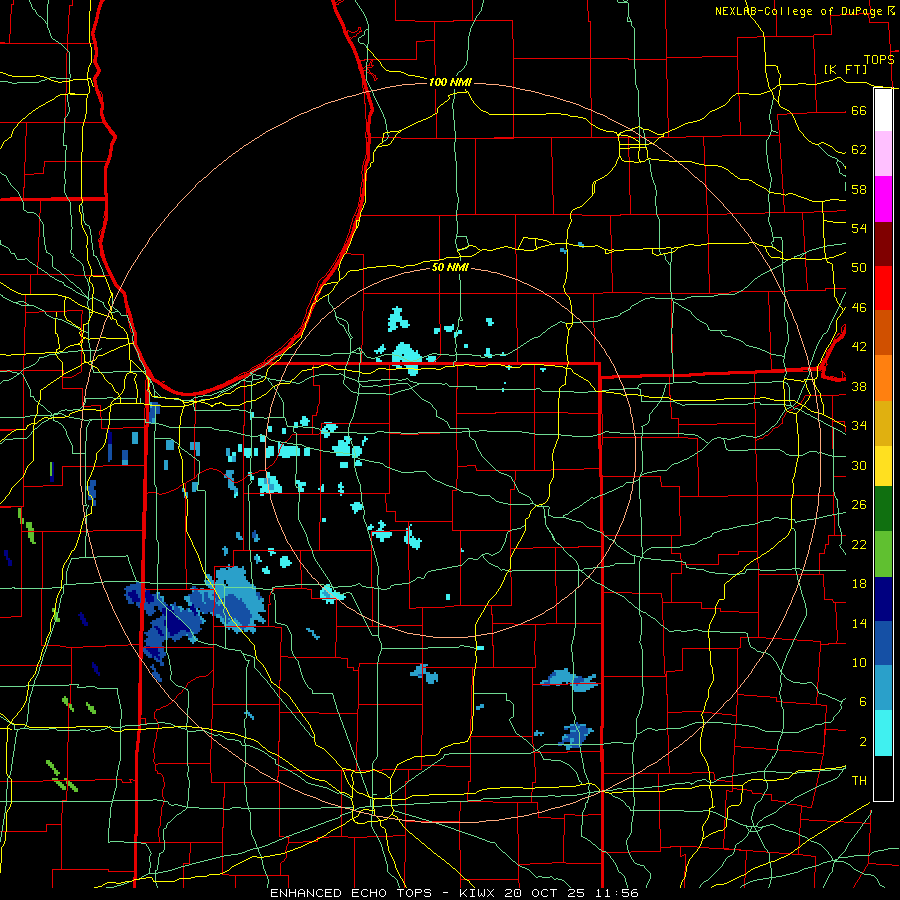The height and width of the screenshot is (900, 900).
Task: Click the NEXLAB-College of DuPage label
Action: click(x=799, y=11)
